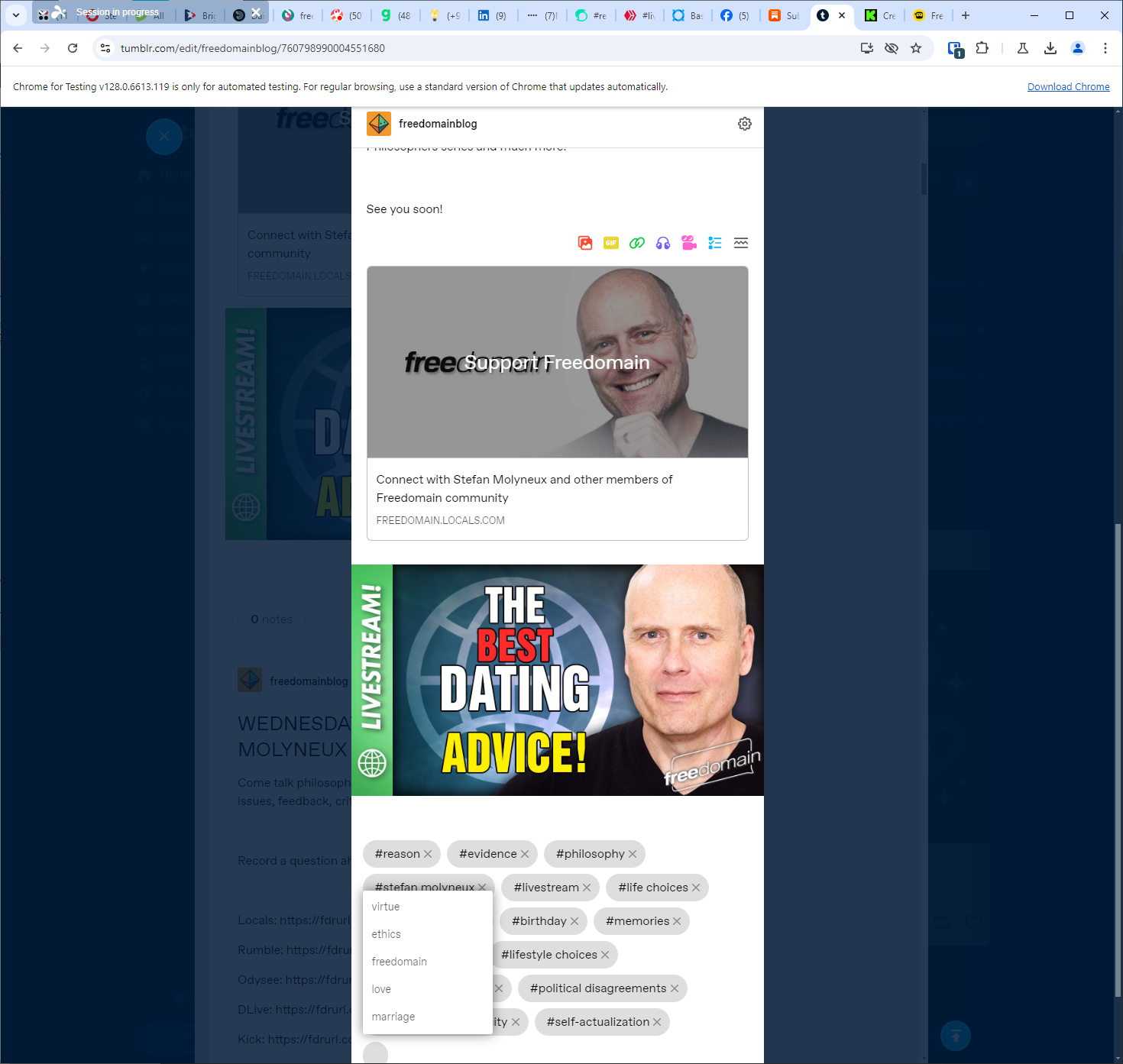Select The Best Dating Advice livestream image
The height and width of the screenshot is (1064, 1123).
point(558,680)
